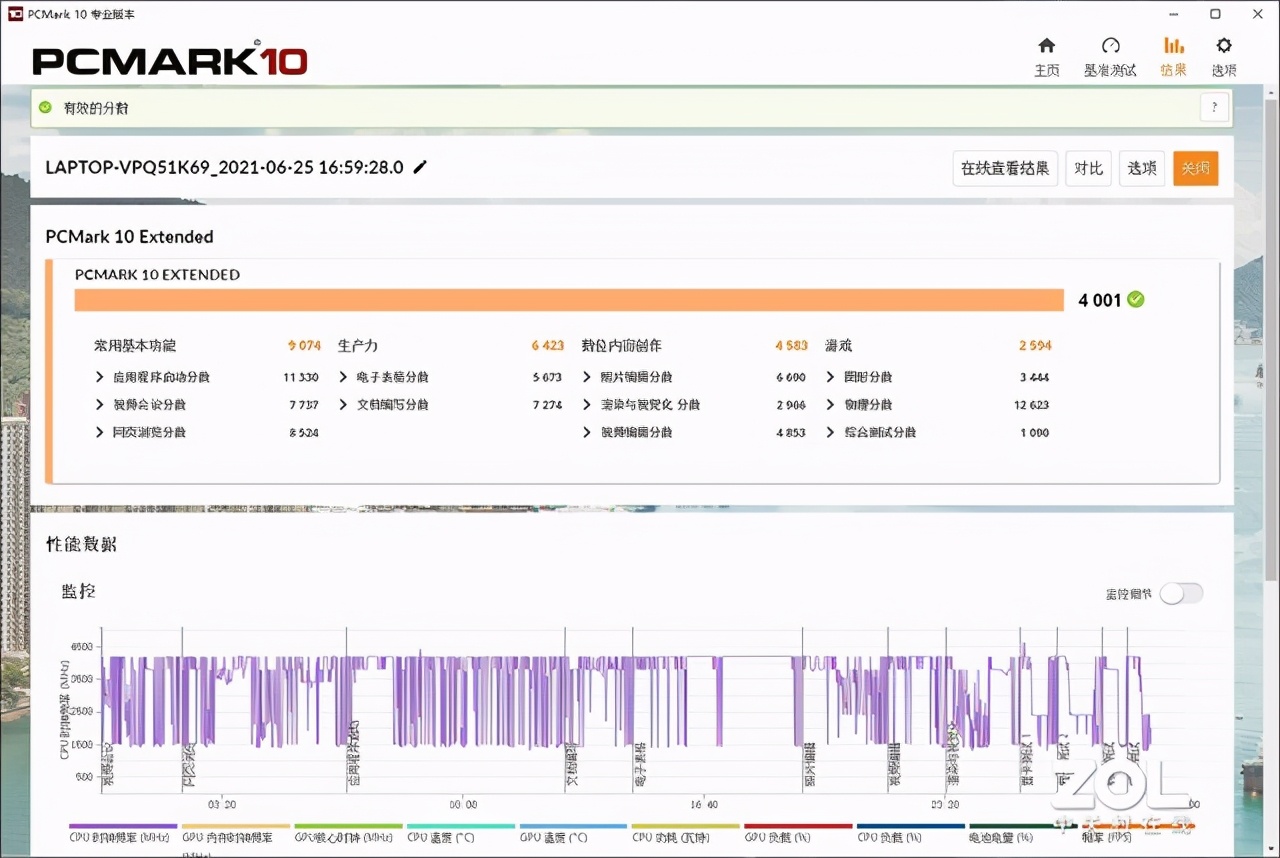Toggle the CPU clock frequency legend entry
The width and height of the screenshot is (1280, 858).
(x=121, y=837)
